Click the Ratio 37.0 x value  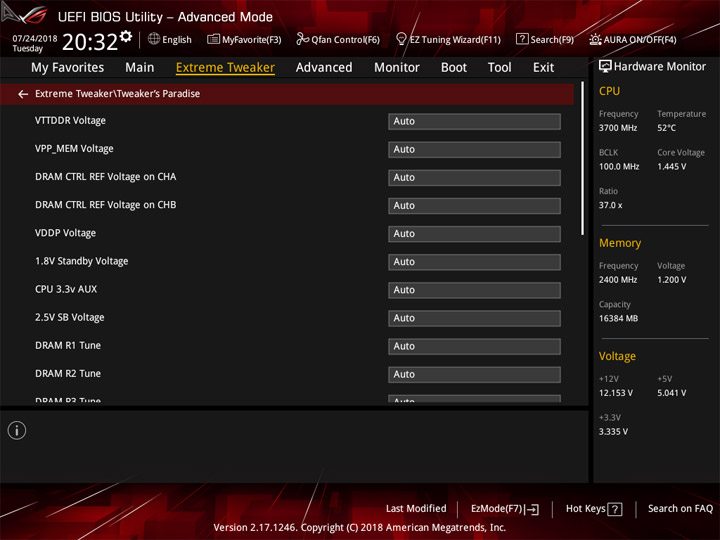(x=610, y=205)
